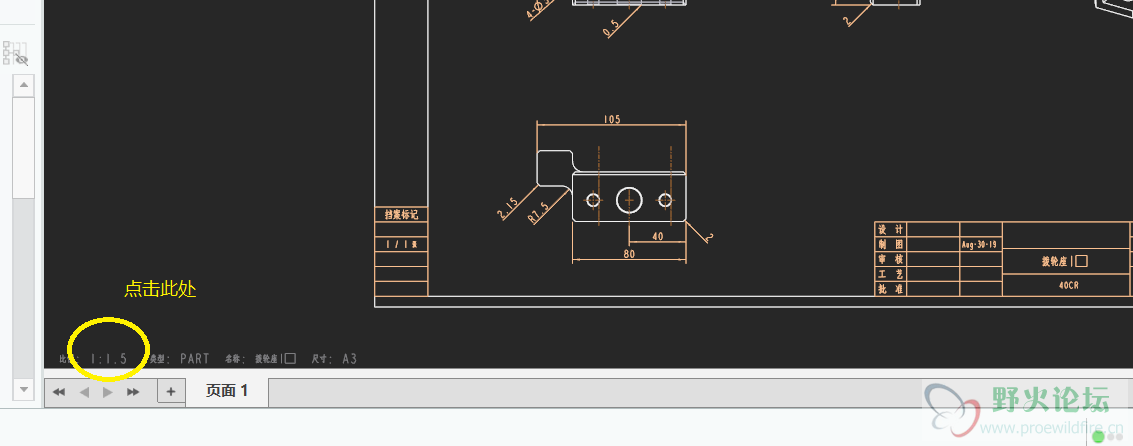Click the A3 sheet size text

point(350,359)
